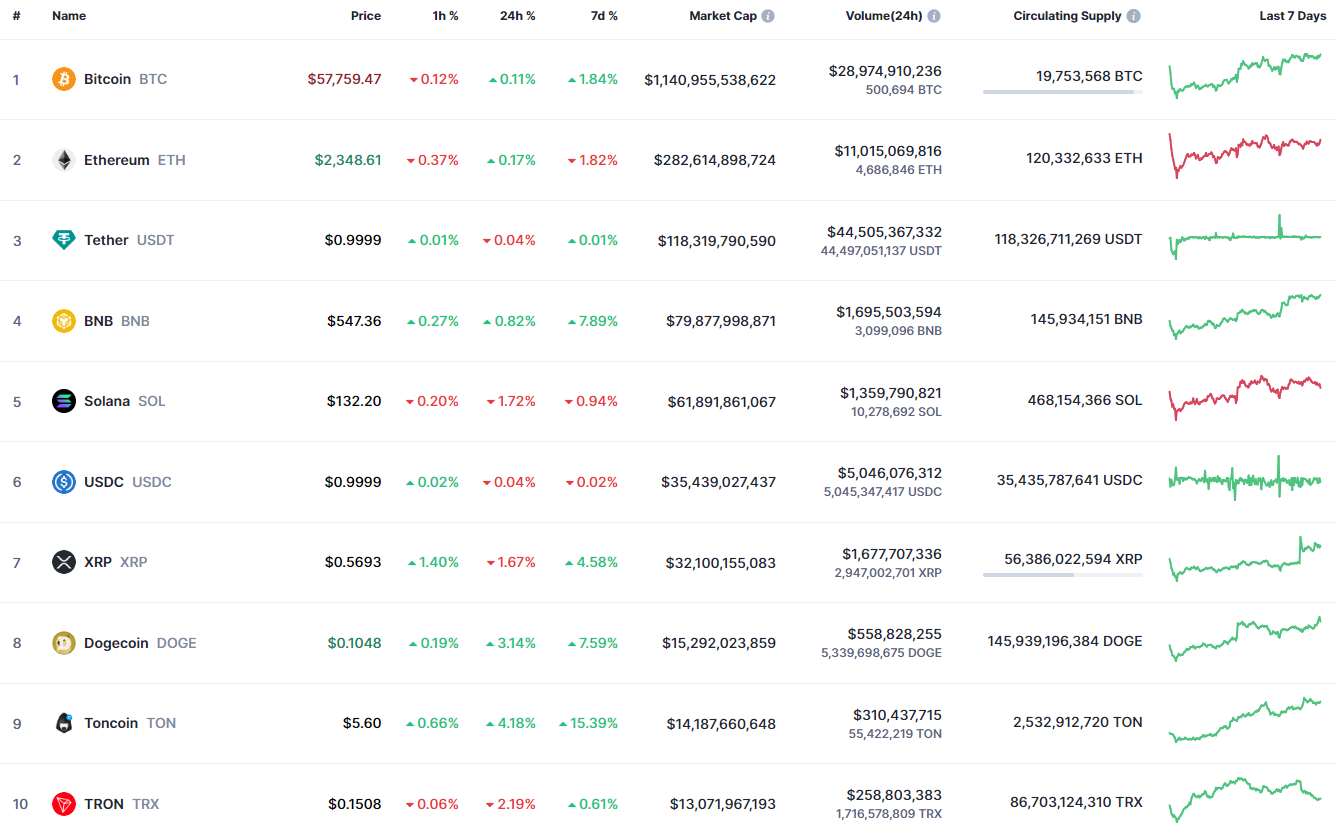Sort by the 24h % column header
1342x839 pixels.
click(517, 16)
